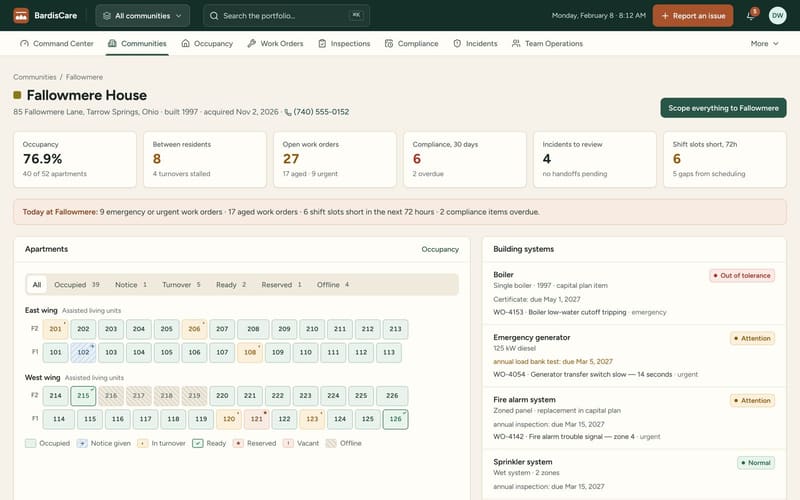Open the Occupancy nav tab
This screenshot has width=800, height=500.
[207, 44]
